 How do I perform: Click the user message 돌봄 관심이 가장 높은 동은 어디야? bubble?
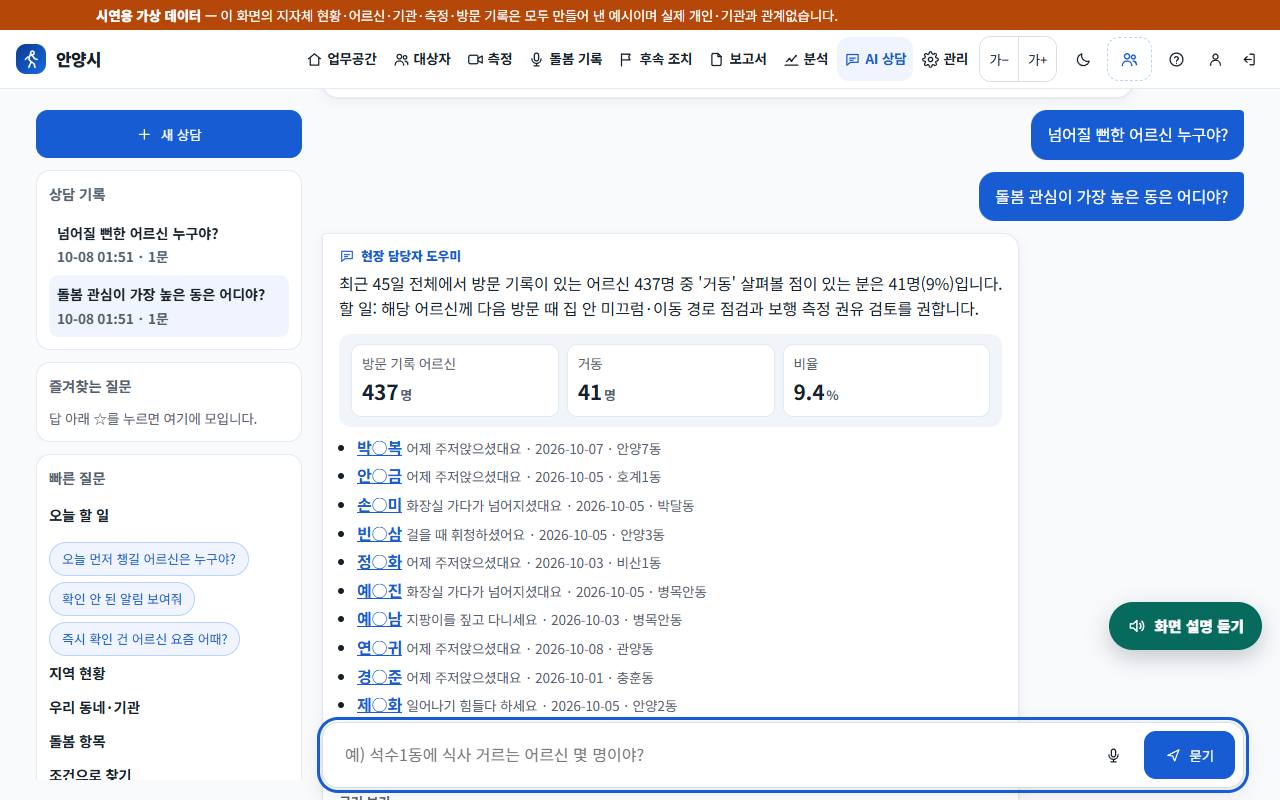point(1111,196)
